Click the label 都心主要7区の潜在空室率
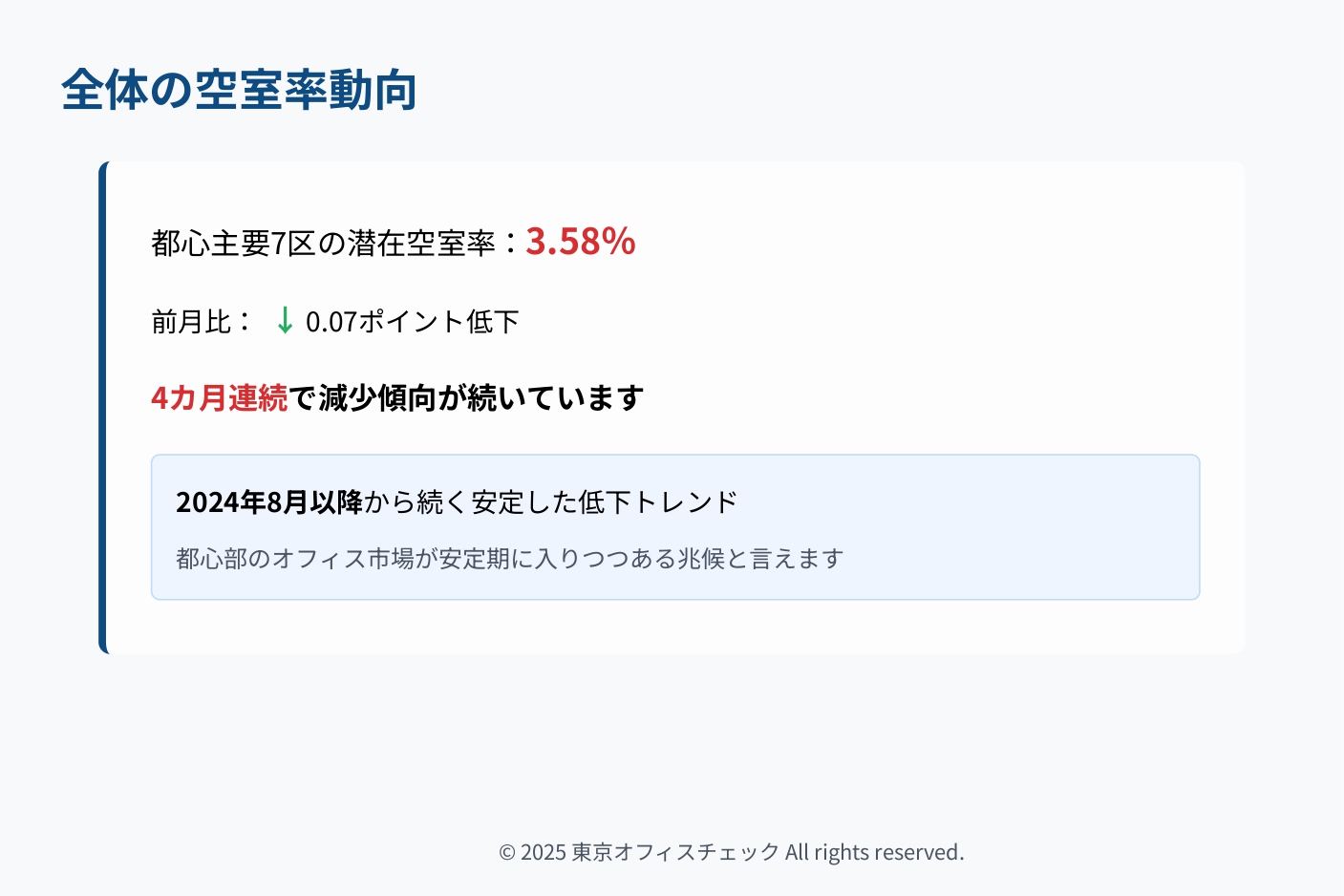This screenshot has width=1344, height=896. point(323,244)
